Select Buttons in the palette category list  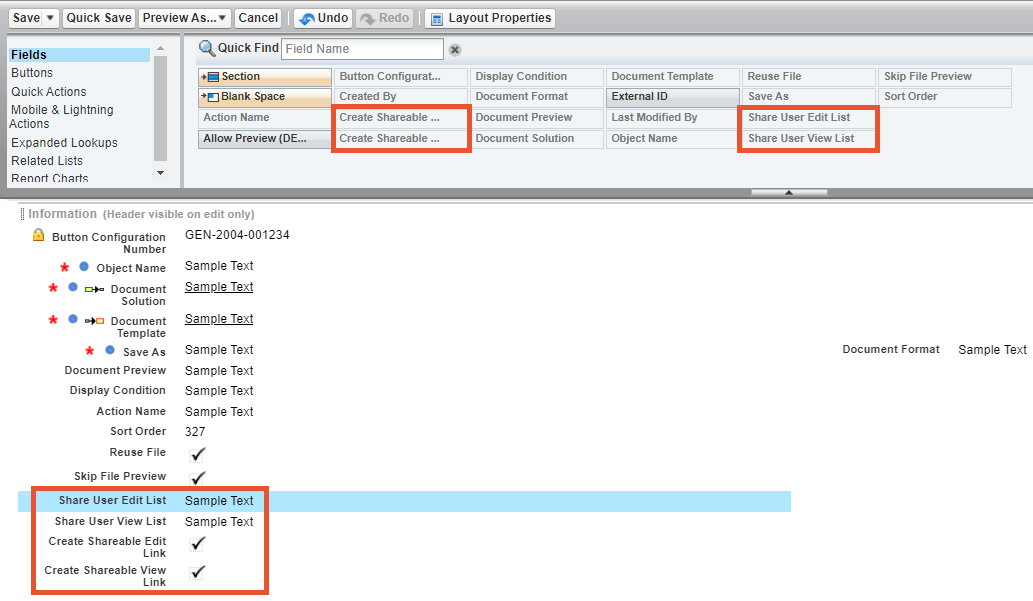point(32,73)
